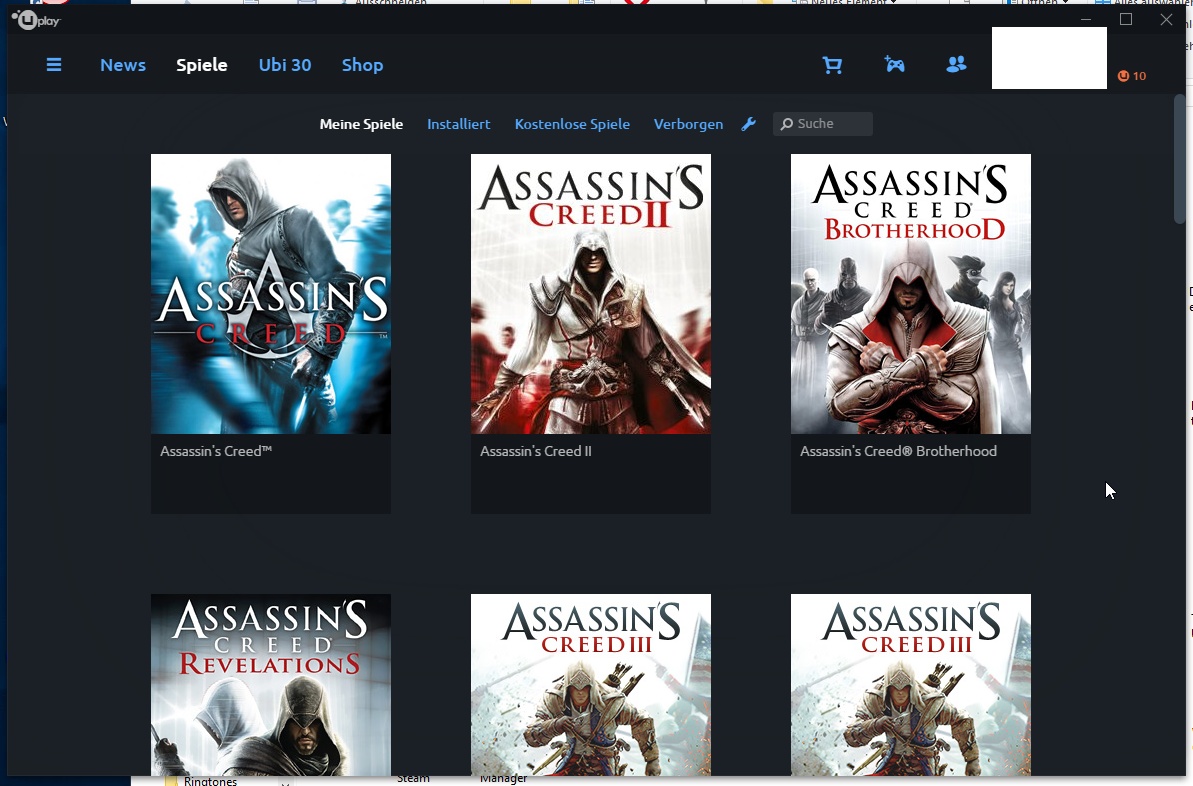
Task: Show Verborgen games
Action: [688, 124]
